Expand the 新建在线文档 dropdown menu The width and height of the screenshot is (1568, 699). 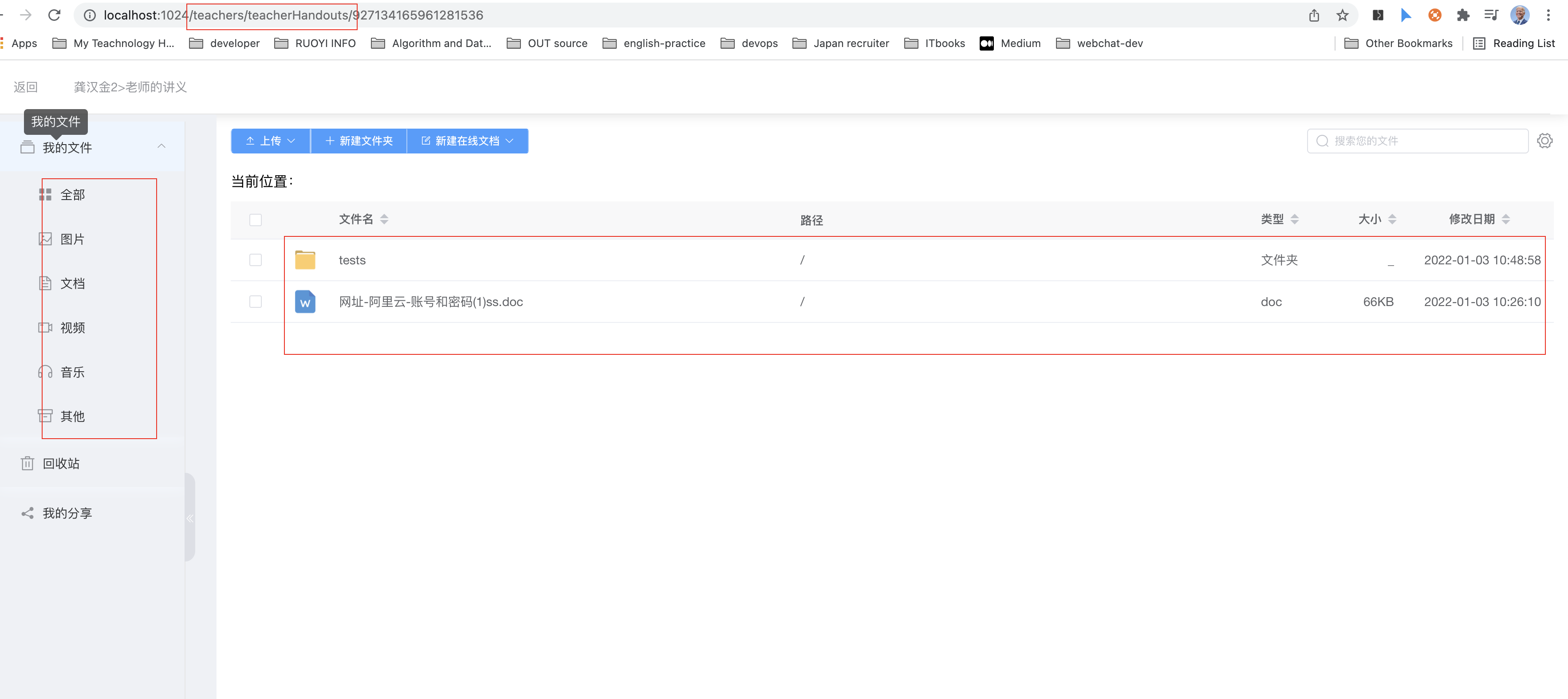[x=468, y=141]
